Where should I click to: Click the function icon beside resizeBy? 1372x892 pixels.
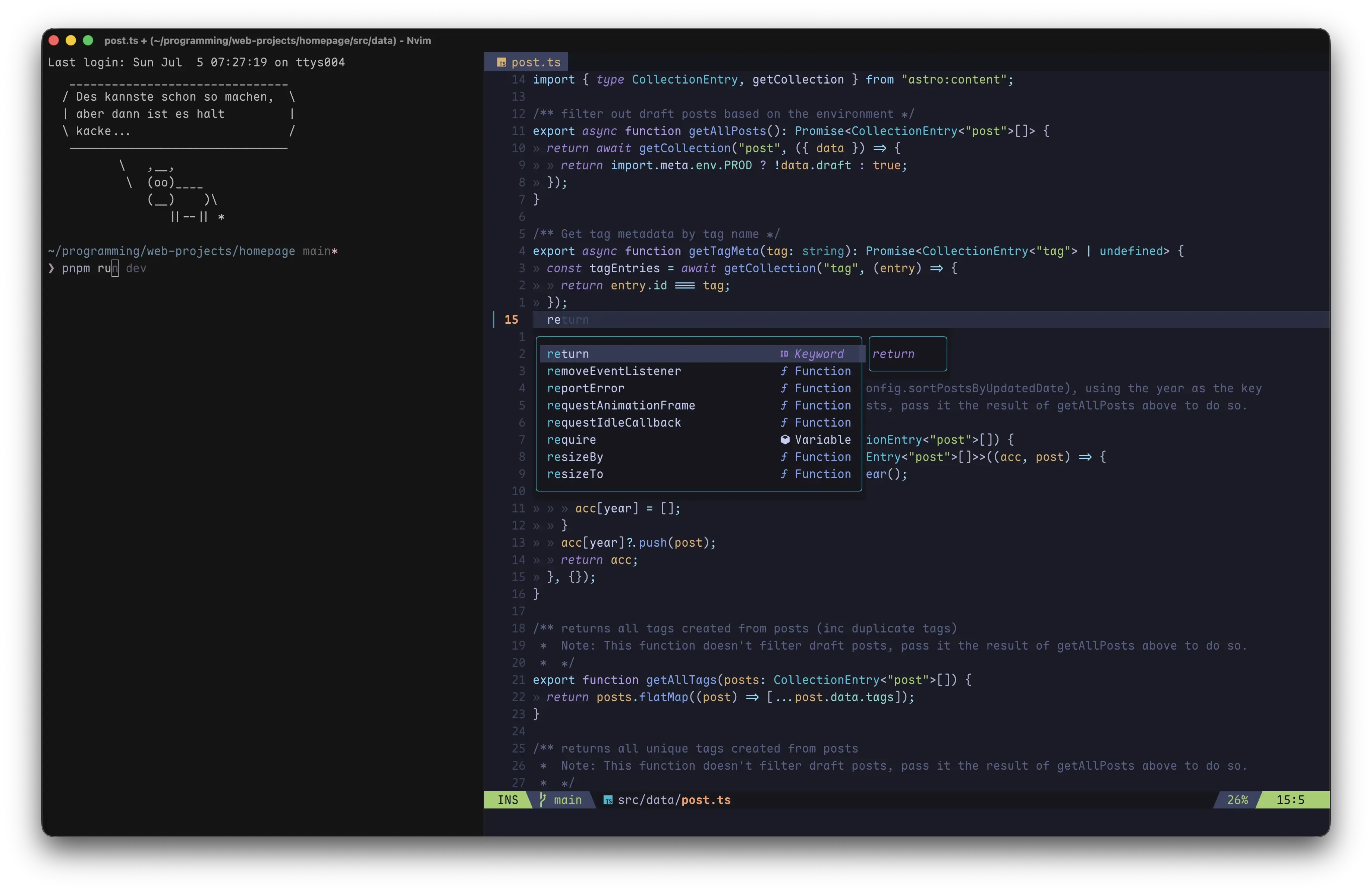[784, 457]
